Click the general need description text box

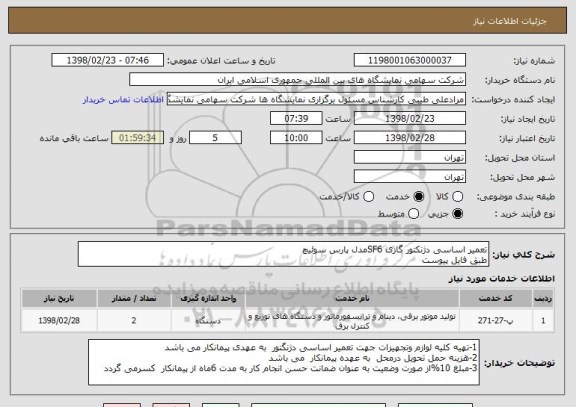coord(283,254)
